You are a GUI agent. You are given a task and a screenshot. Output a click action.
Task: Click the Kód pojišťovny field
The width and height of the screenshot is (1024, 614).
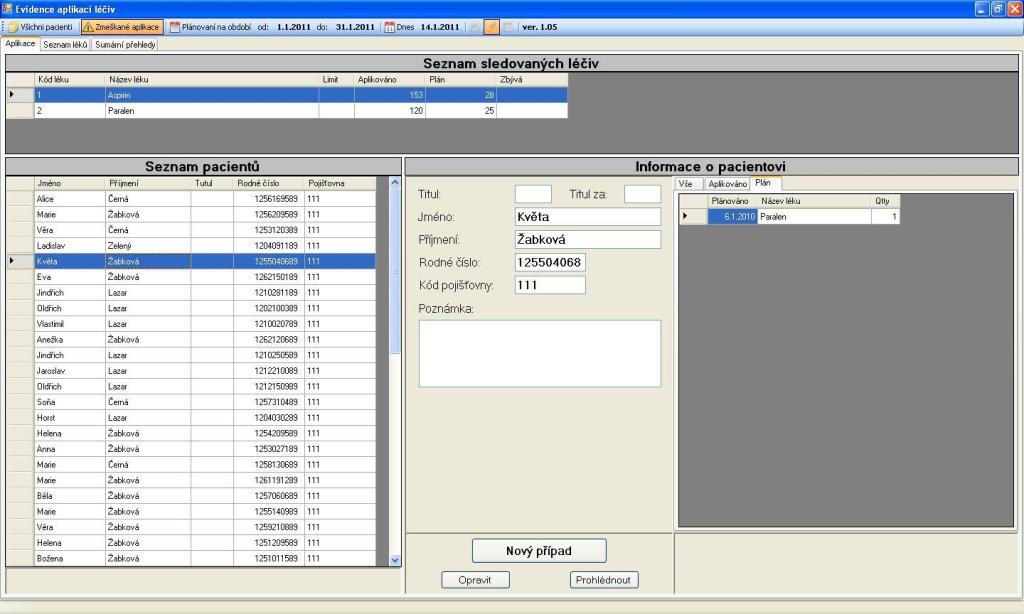coord(550,285)
